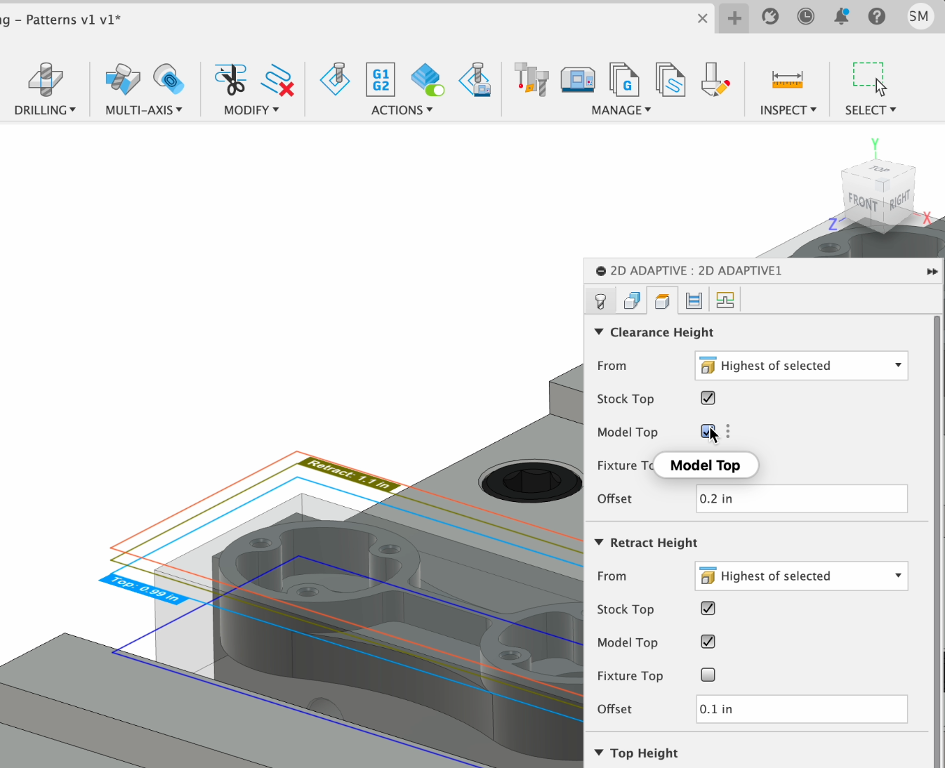The image size is (946, 768).
Task: Click the ruler Measure icon above Inspect
Action: click(x=787, y=80)
